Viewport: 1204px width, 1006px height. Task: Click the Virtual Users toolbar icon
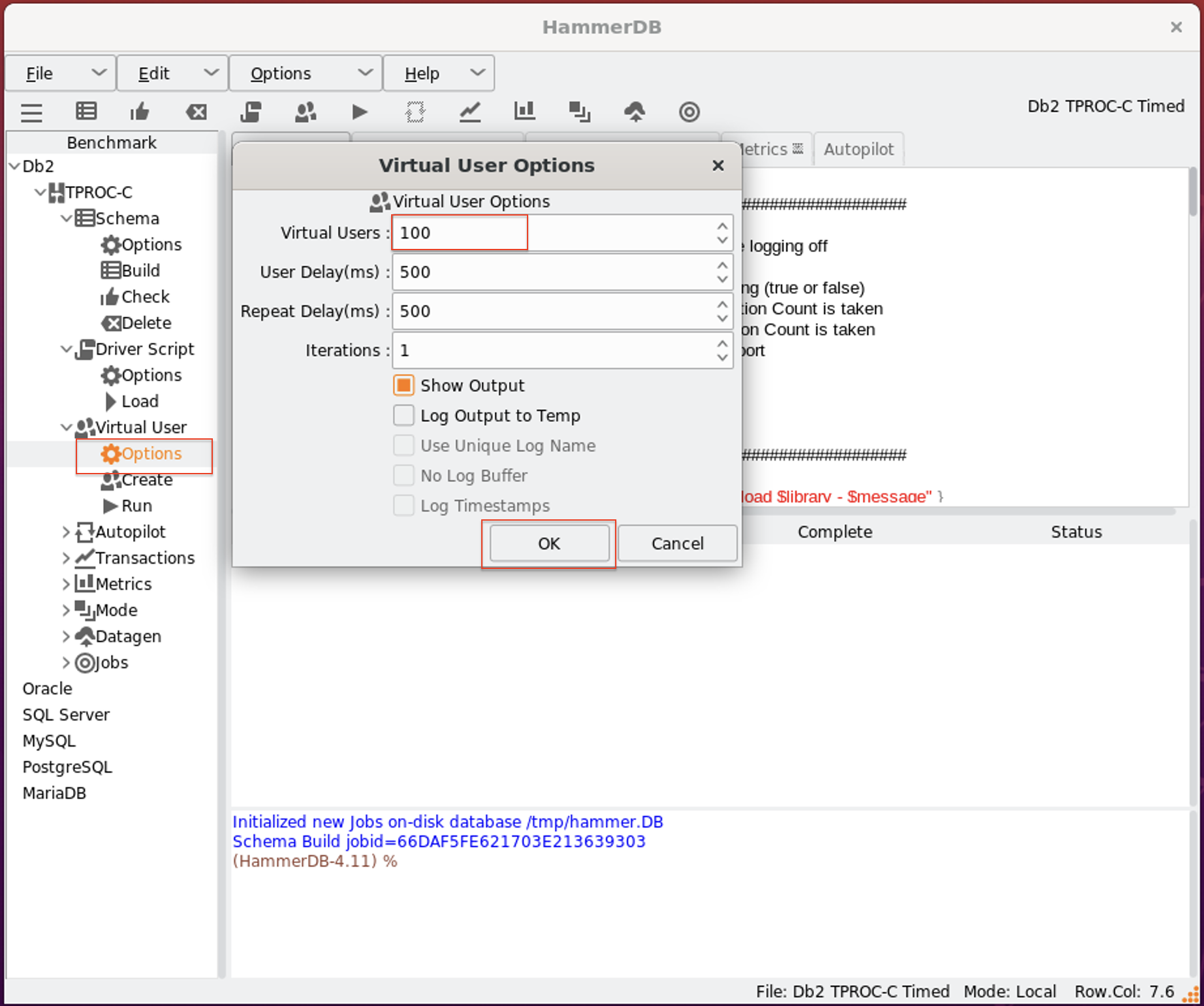(306, 112)
